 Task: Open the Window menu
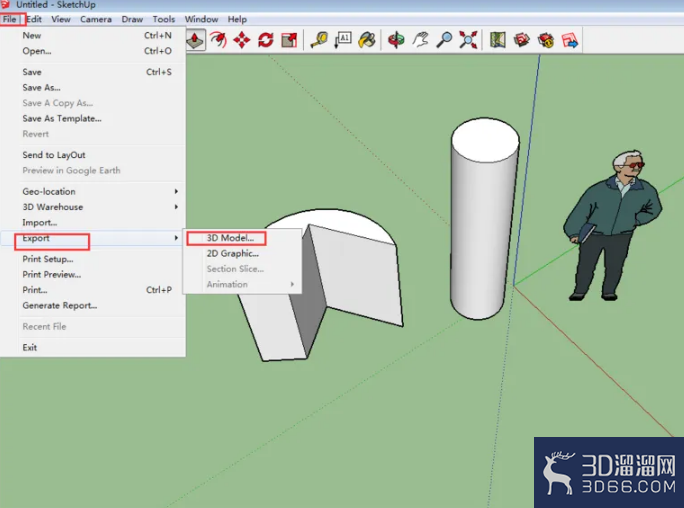[x=201, y=19]
